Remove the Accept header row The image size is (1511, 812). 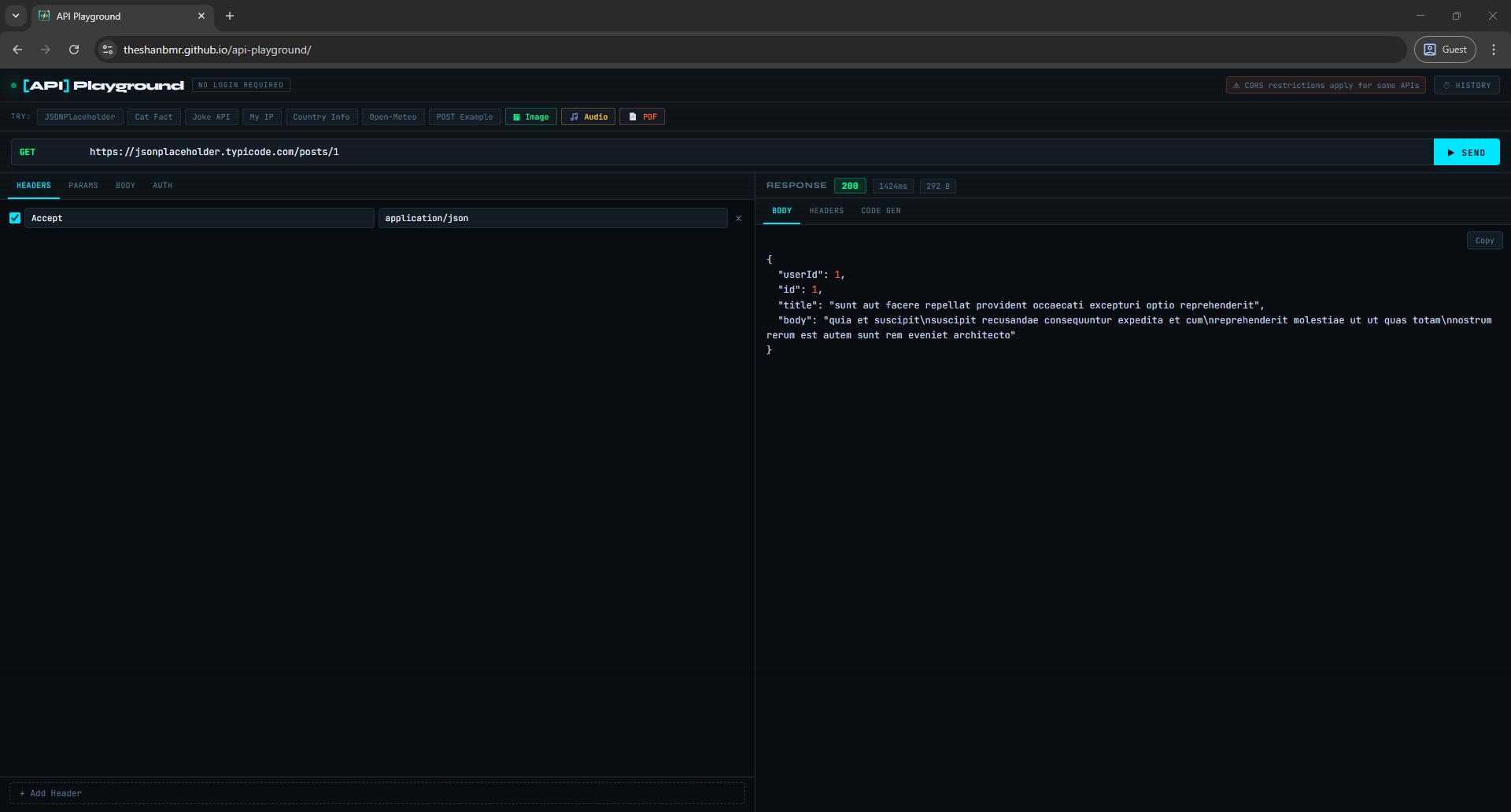tap(738, 219)
